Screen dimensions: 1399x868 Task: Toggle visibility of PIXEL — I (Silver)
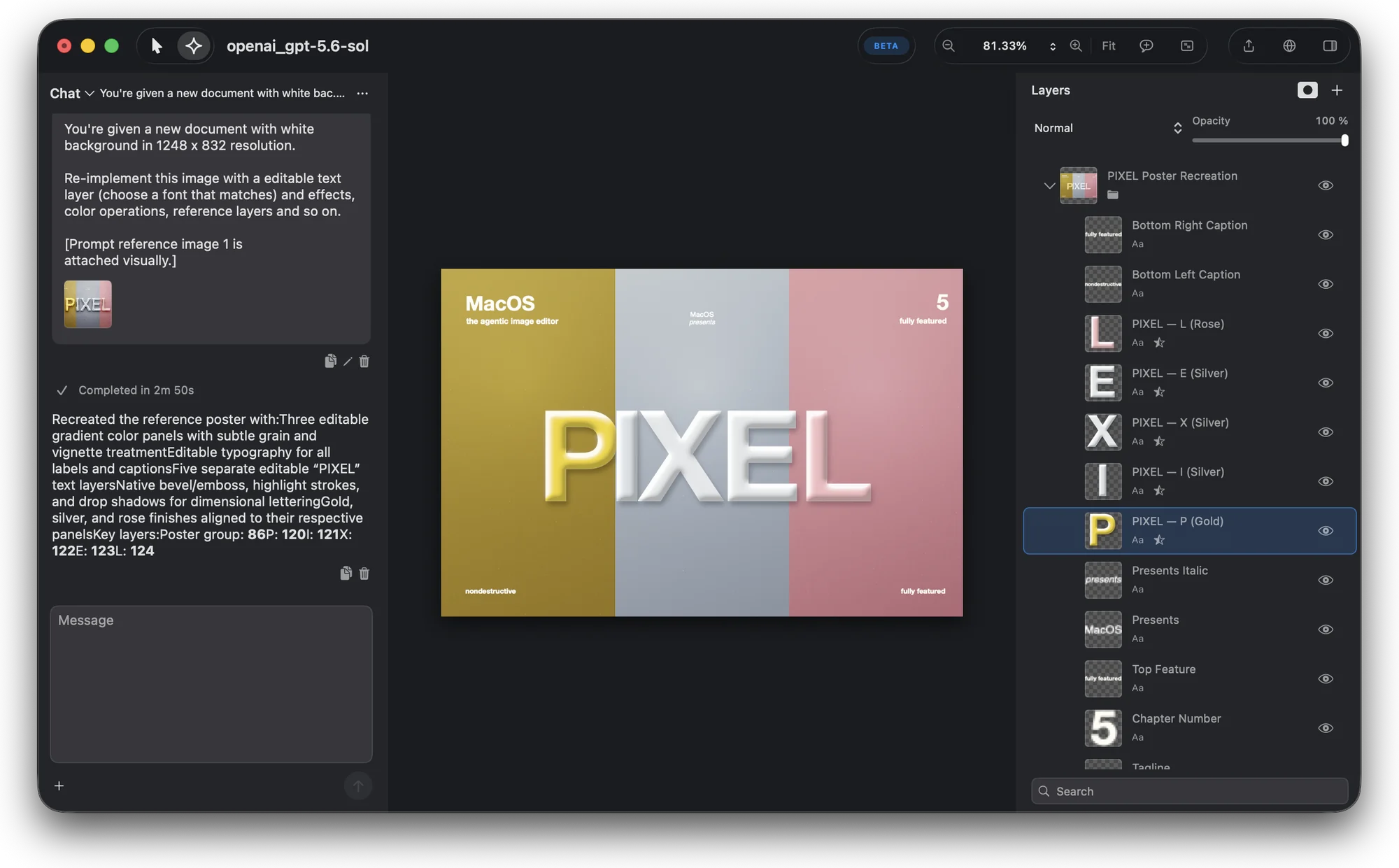[x=1326, y=481]
